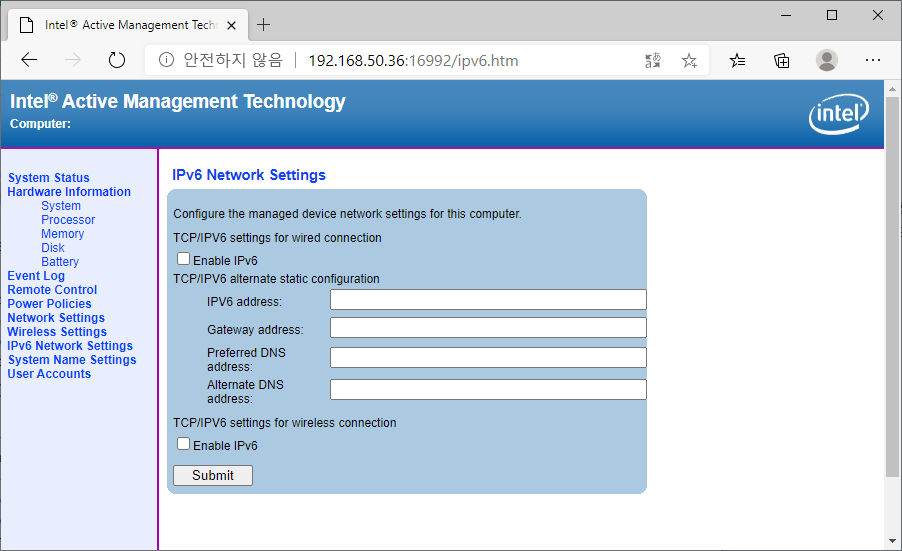Open the page translate icon
Image resolution: width=902 pixels, height=551 pixels.
[653, 60]
